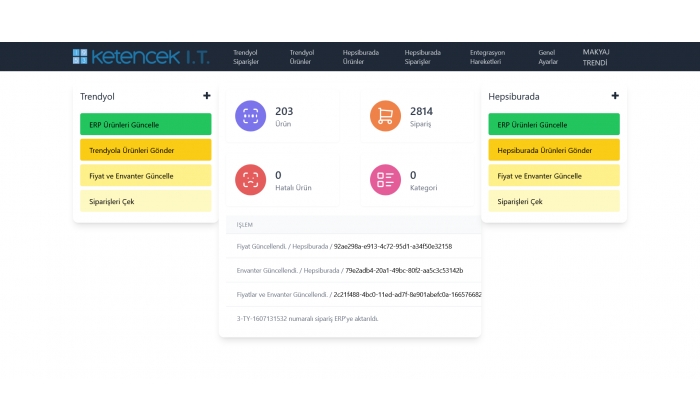
Task: Open Entegrasyon Hareketleri menu
Action: pos(487,57)
